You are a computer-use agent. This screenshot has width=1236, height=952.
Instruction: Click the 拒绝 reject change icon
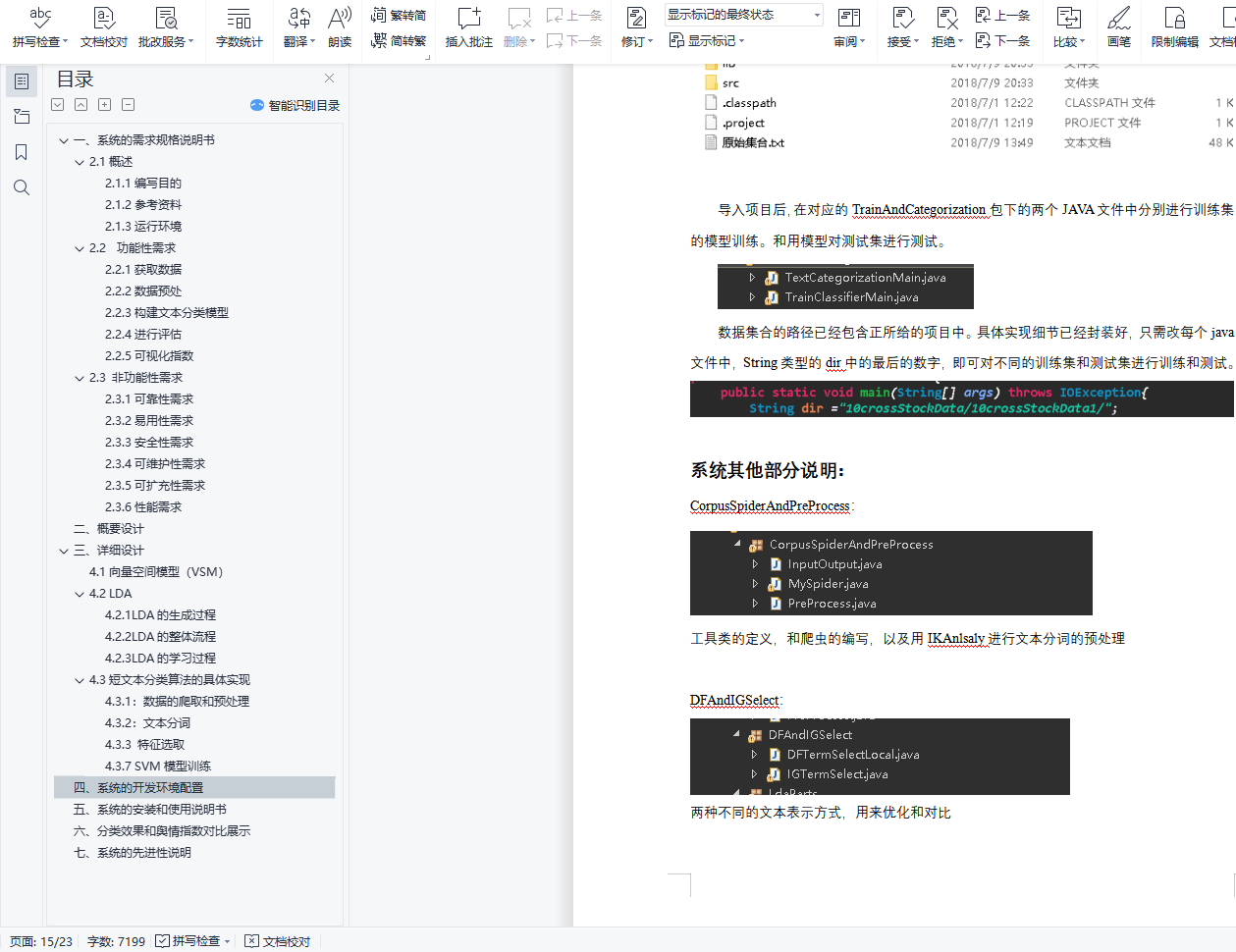click(947, 18)
